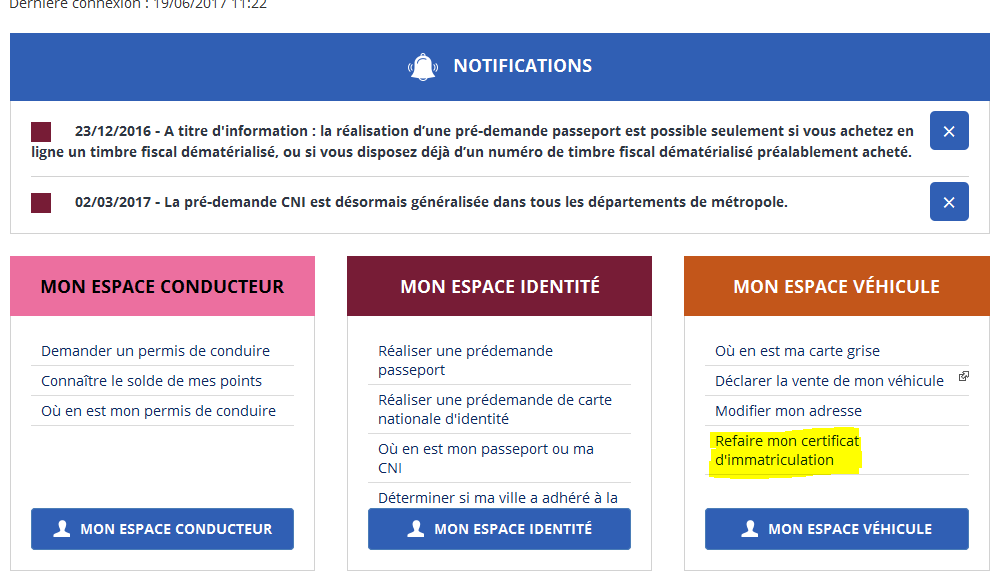Open Où en est ma carte grise
This screenshot has height=579, width=999.
tap(797, 351)
